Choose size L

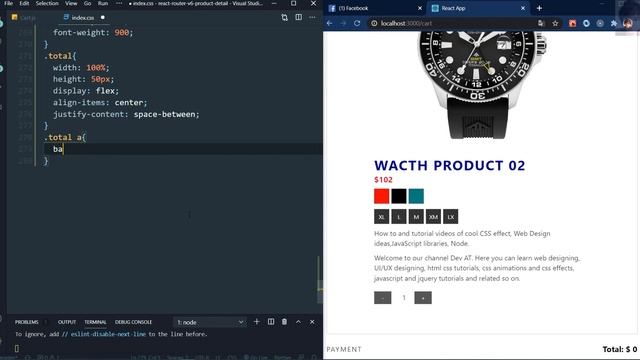(x=399, y=217)
